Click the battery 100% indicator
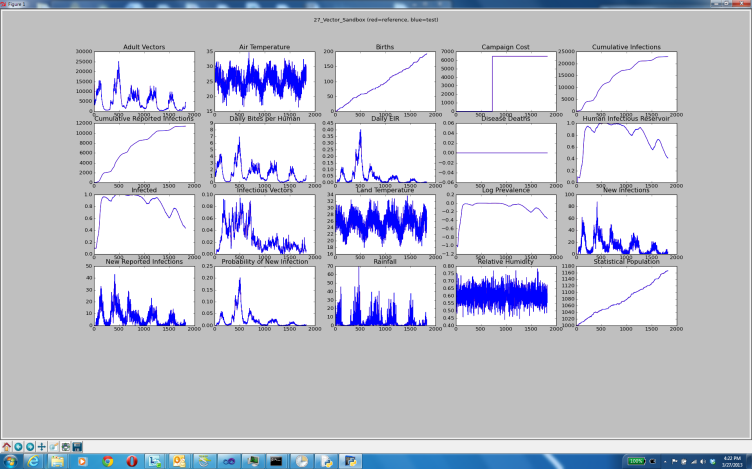 pyautogui.click(x=634, y=461)
